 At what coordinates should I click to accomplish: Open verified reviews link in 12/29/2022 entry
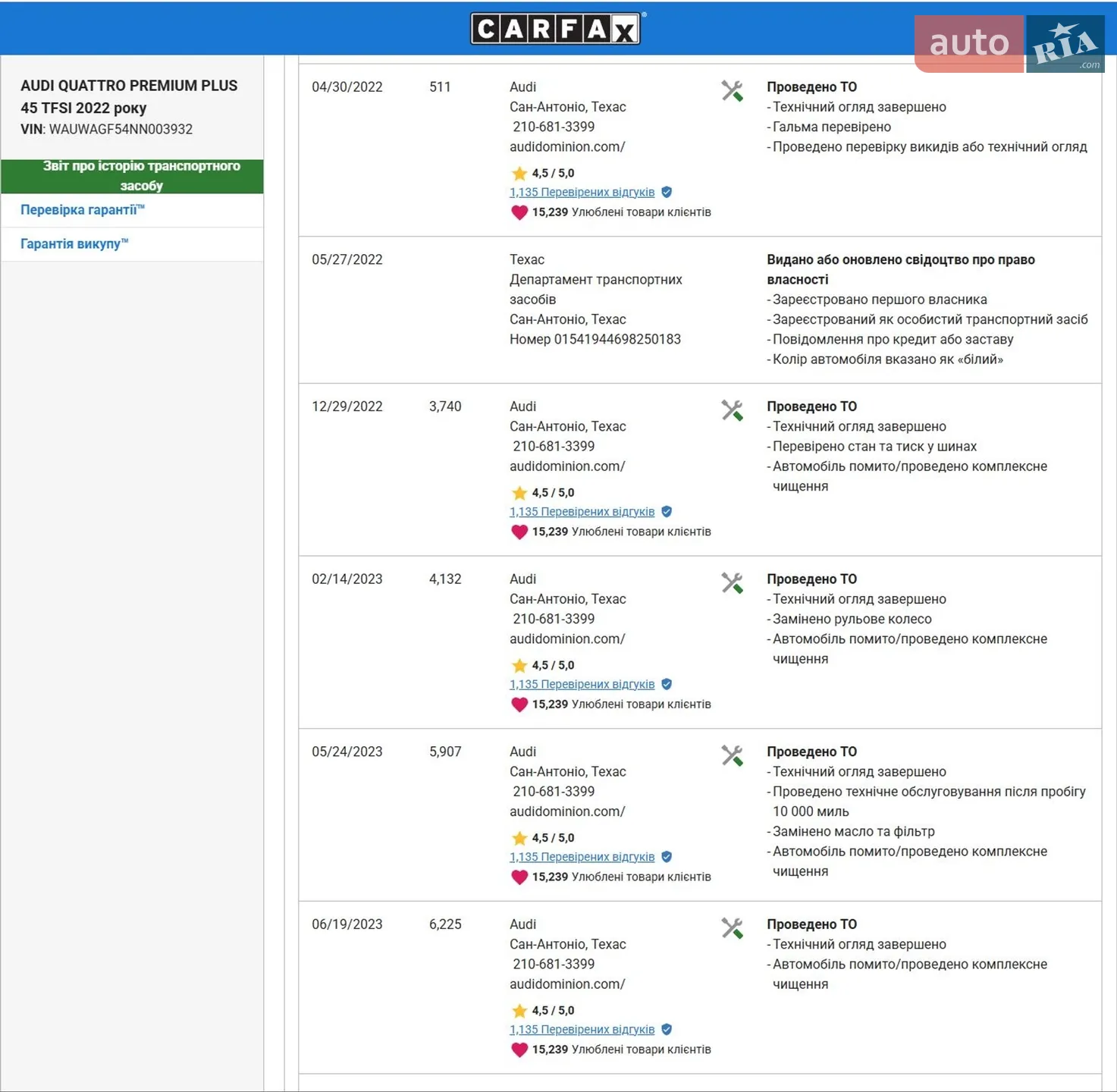(582, 512)
